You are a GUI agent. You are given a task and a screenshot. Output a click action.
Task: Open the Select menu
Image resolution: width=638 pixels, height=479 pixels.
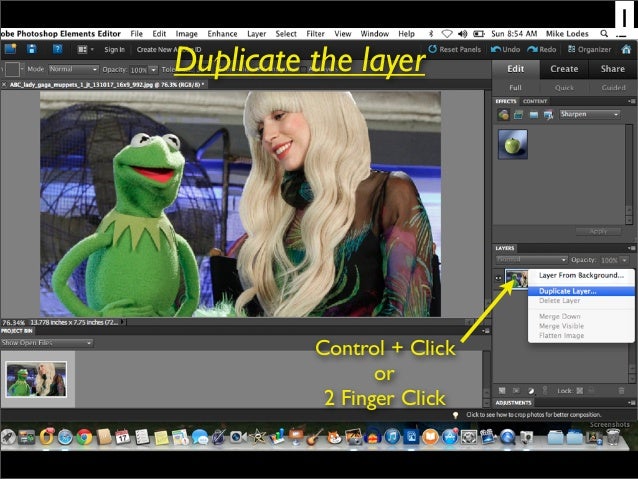coord(286,34)
